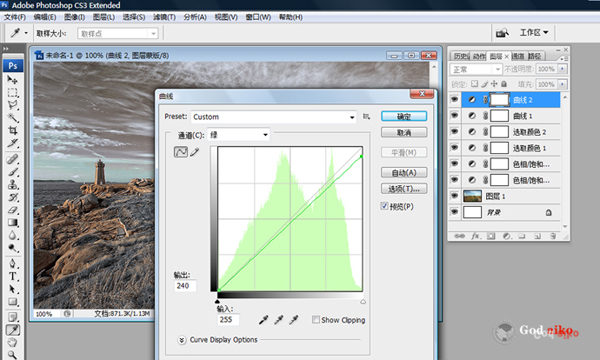The image size is (600, 360).
Task: Hide the 背景 layer
Action: (x=454, y=212)
